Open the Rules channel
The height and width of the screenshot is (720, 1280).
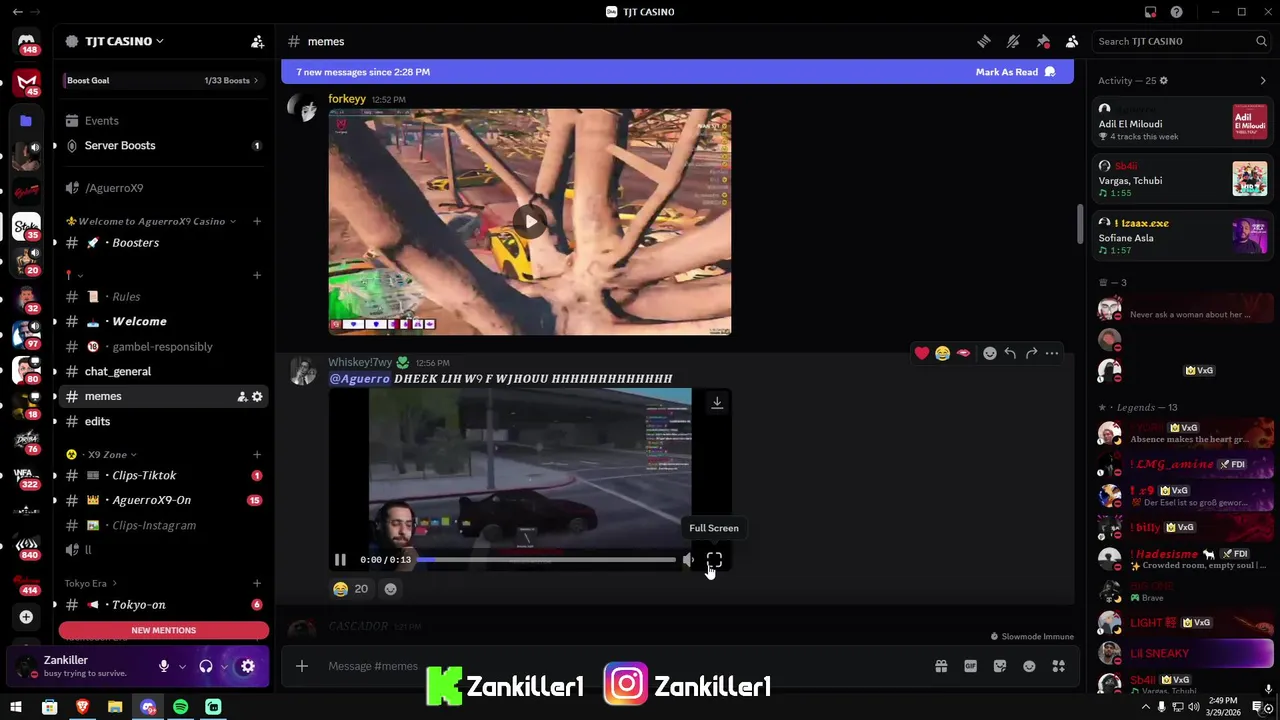pos(162,296)
